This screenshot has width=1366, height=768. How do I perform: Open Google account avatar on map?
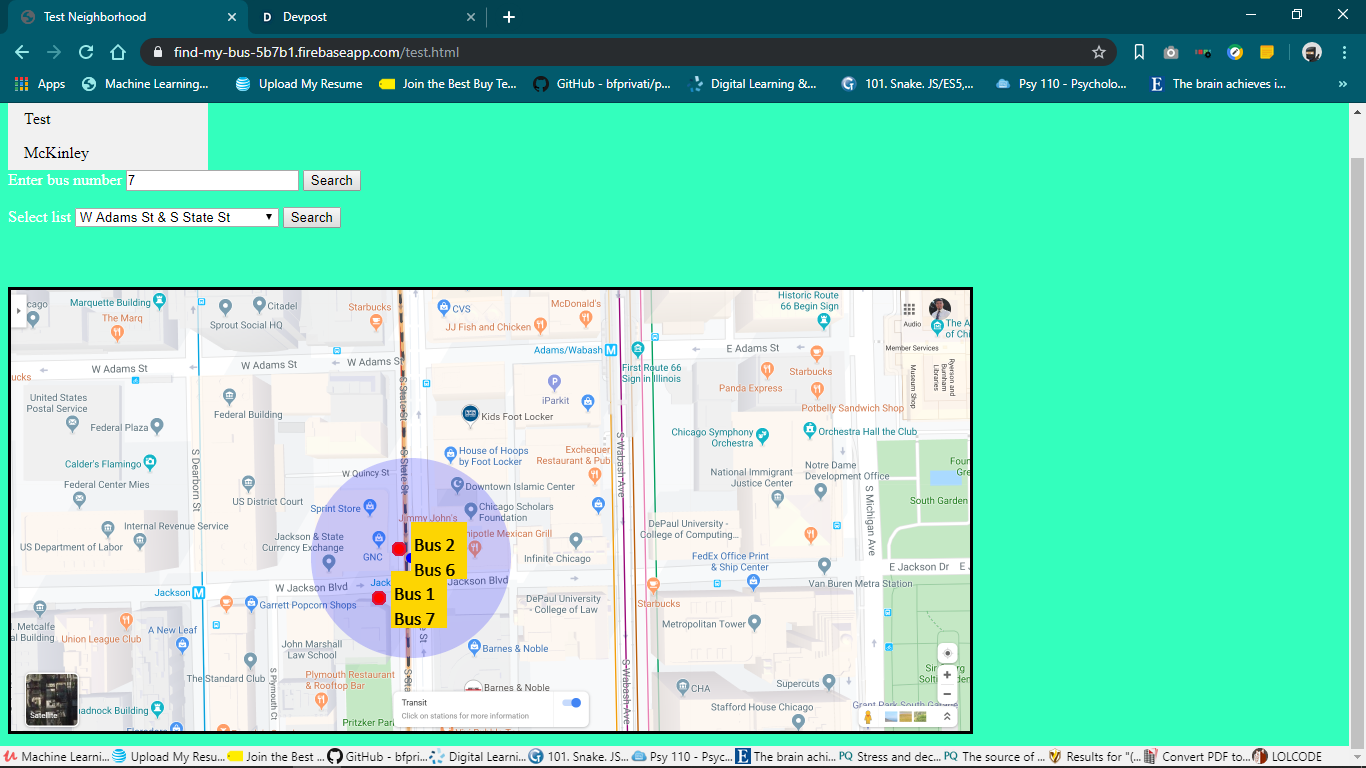pos(940,309)
